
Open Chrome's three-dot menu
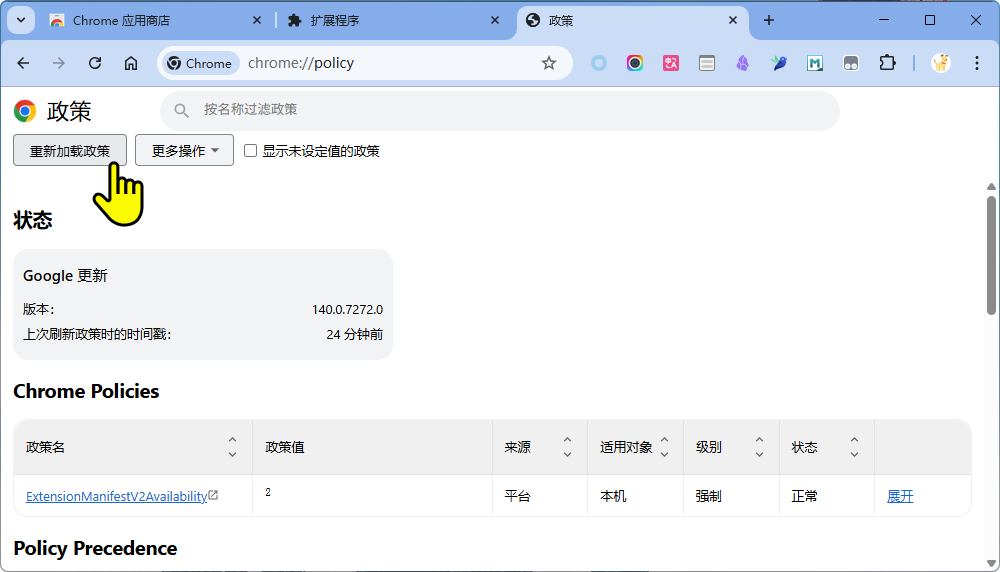[x=975, y=63]
